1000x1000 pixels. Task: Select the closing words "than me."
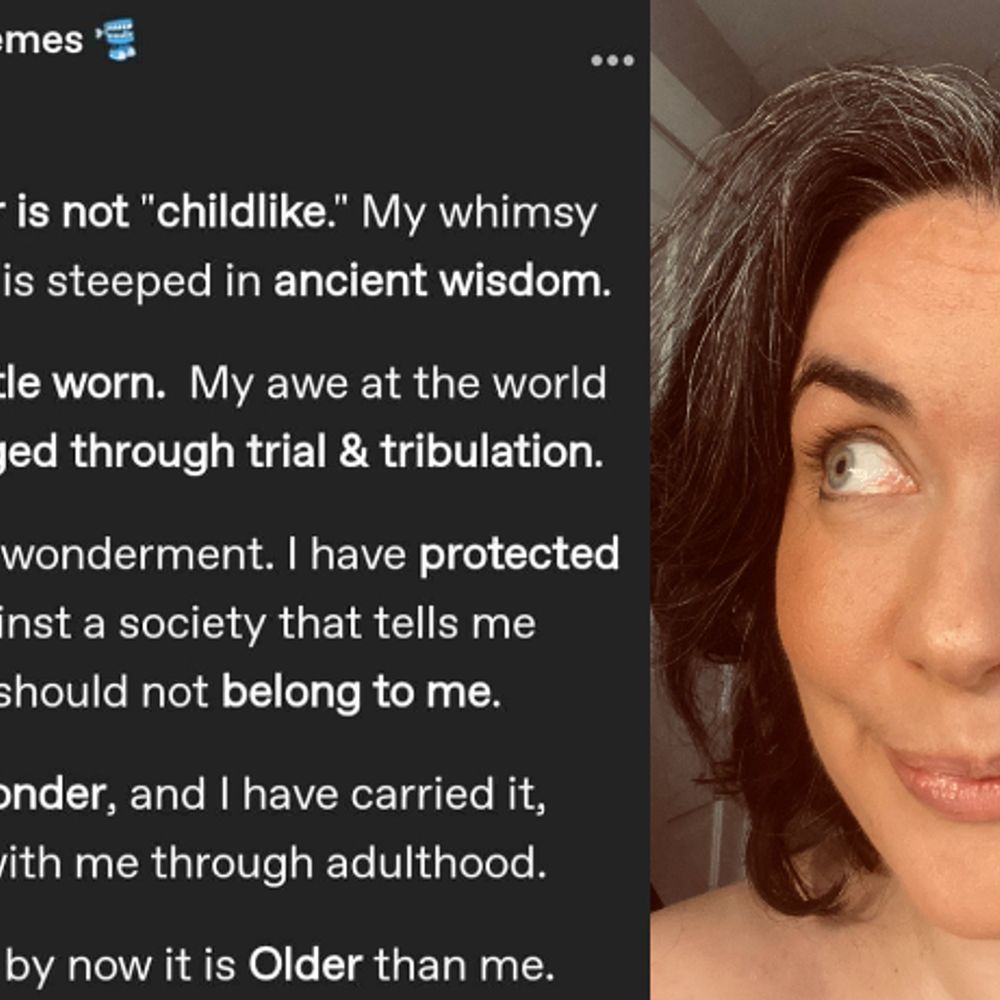pos(464,966)
